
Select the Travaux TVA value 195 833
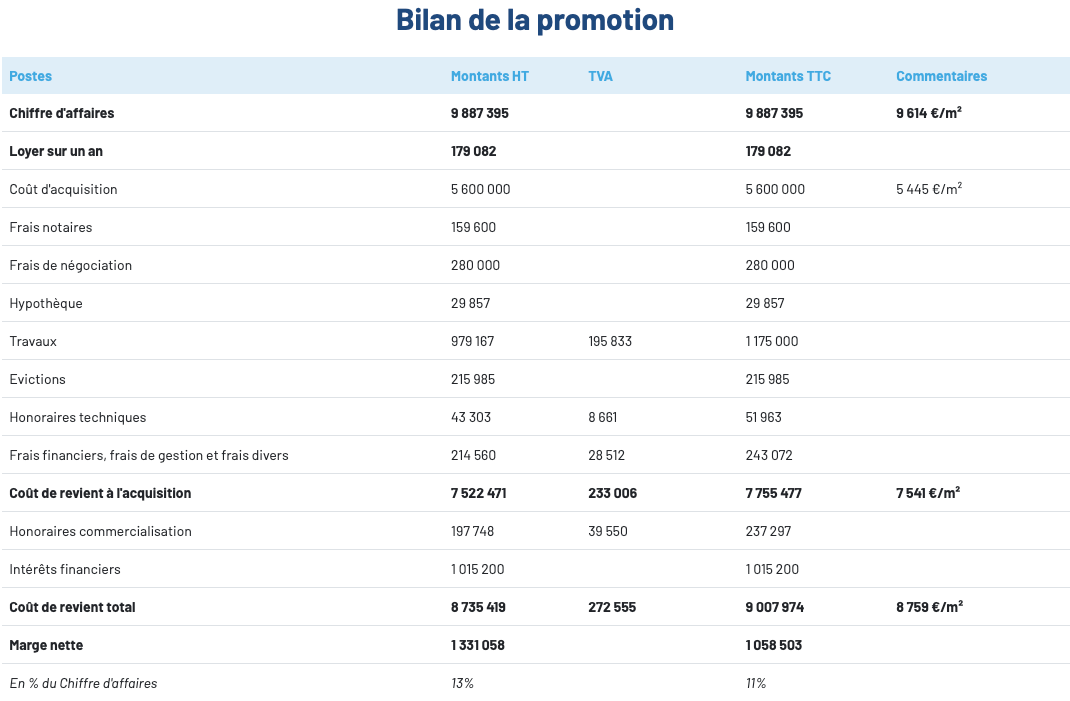(609, 341)
